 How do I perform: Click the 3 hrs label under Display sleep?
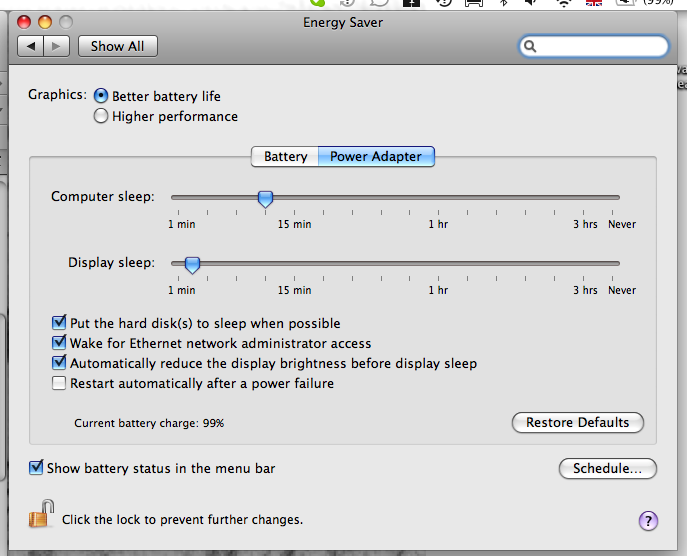[585, 290]
